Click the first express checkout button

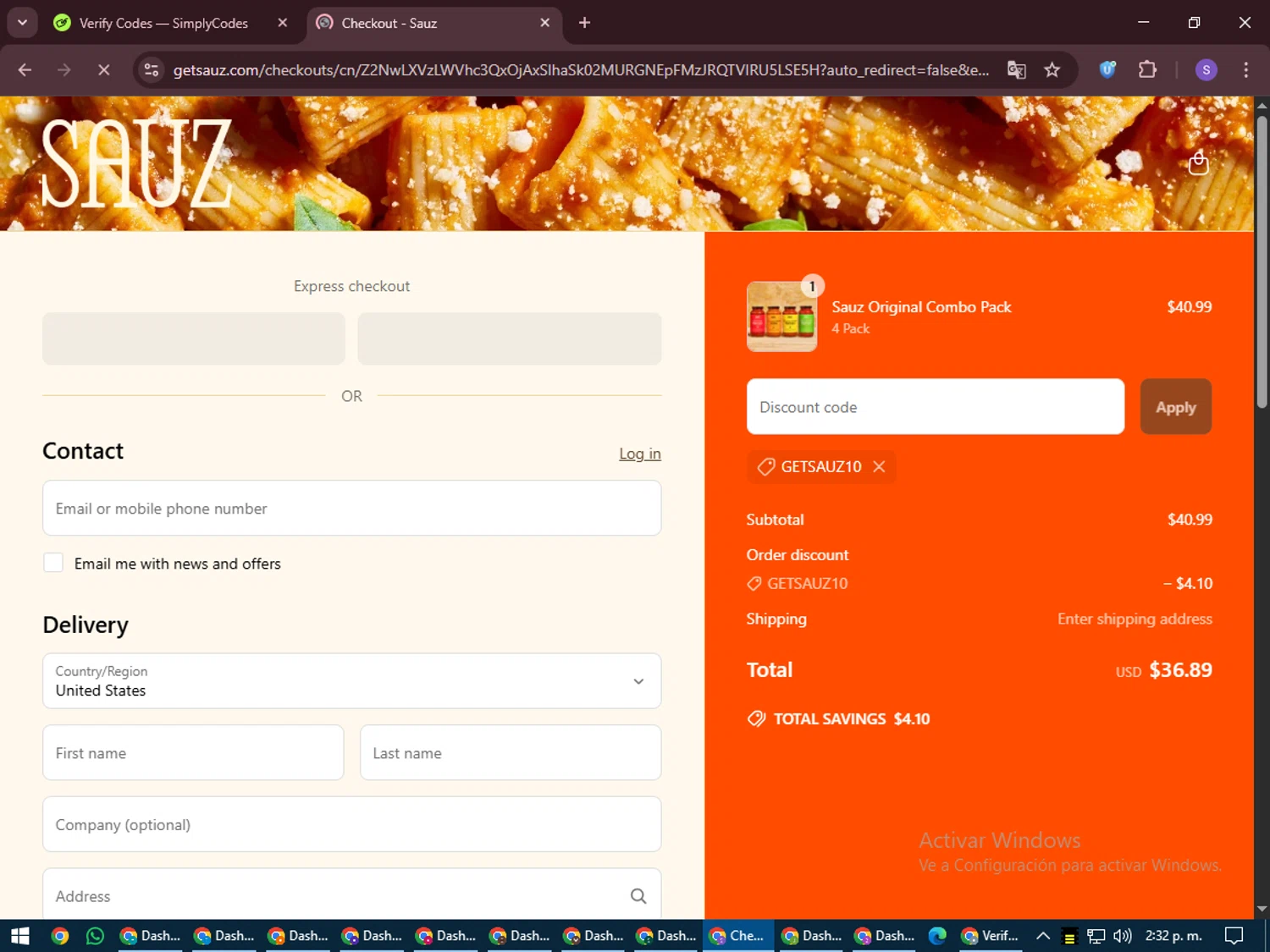(194, 338)
